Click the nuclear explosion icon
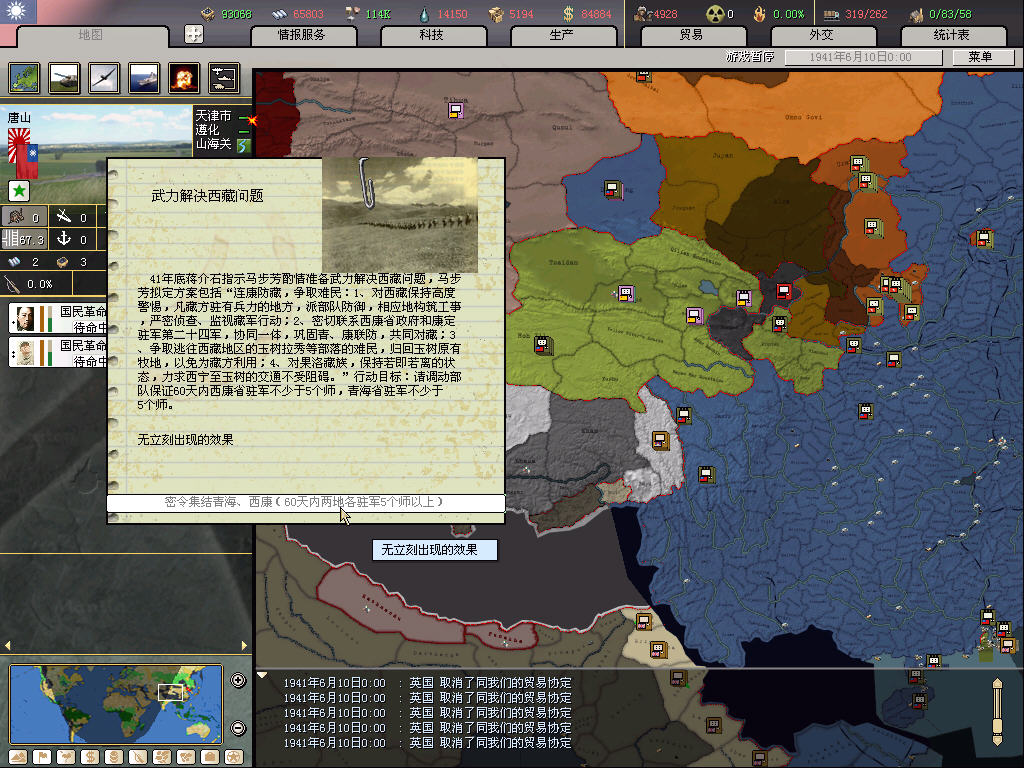 [x=183, y=77]
